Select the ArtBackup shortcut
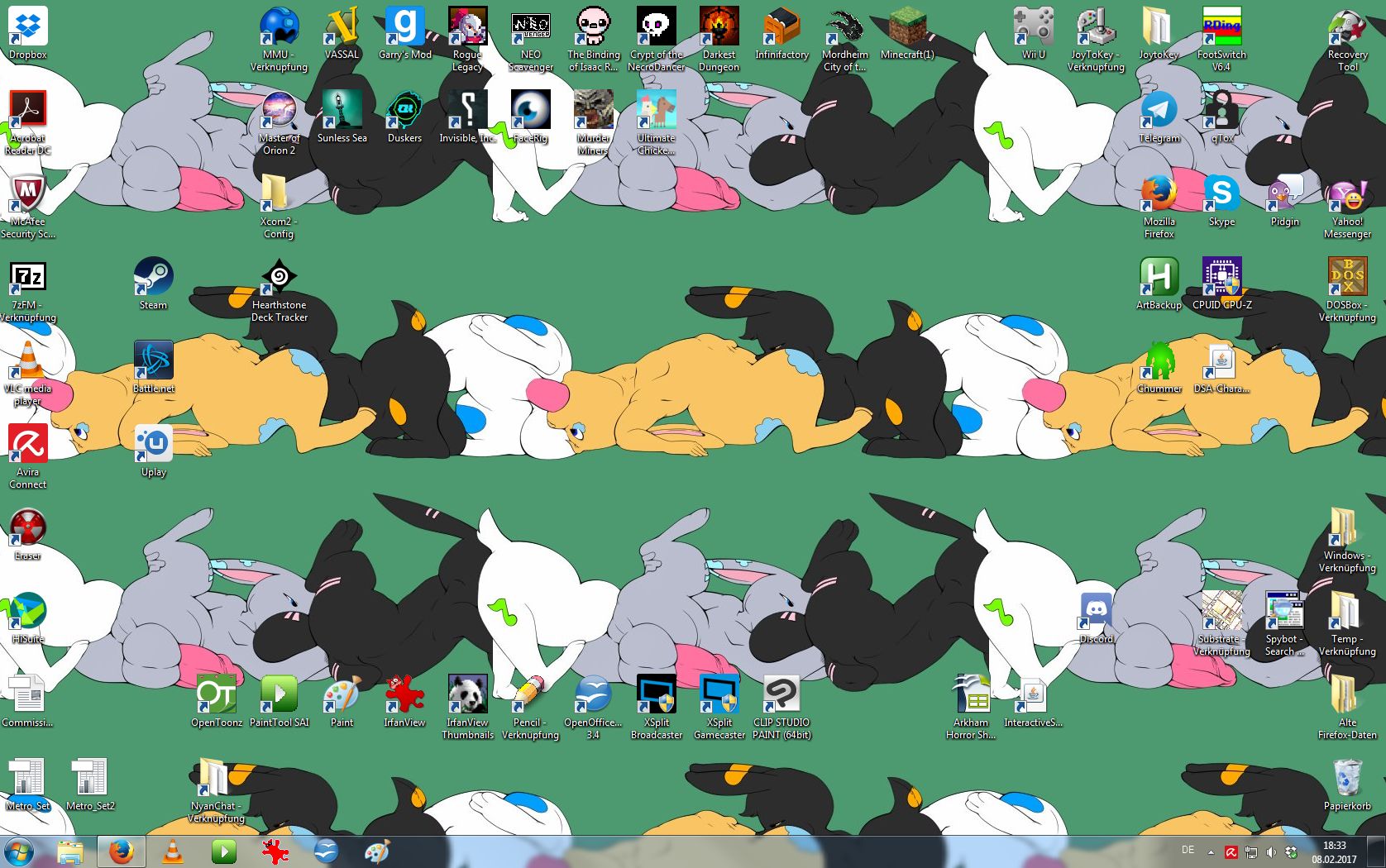This screenshot has height=868, width=1386. coord(1159,284)
